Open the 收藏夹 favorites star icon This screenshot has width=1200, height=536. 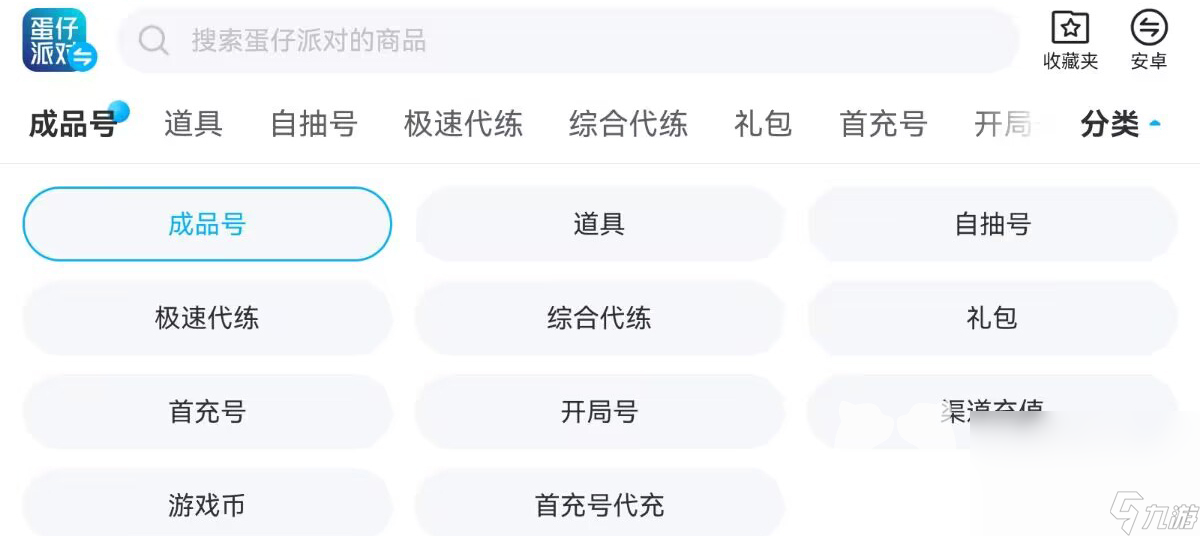pyautogui.click(x=1070, y=28)
